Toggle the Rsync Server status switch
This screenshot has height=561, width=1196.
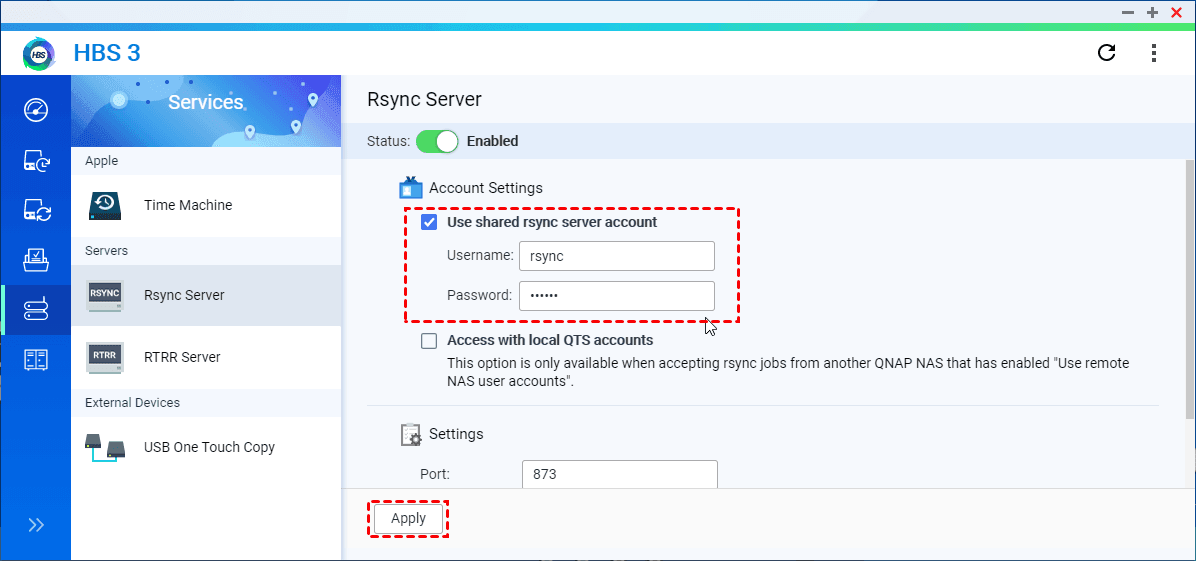pos(437,141)
